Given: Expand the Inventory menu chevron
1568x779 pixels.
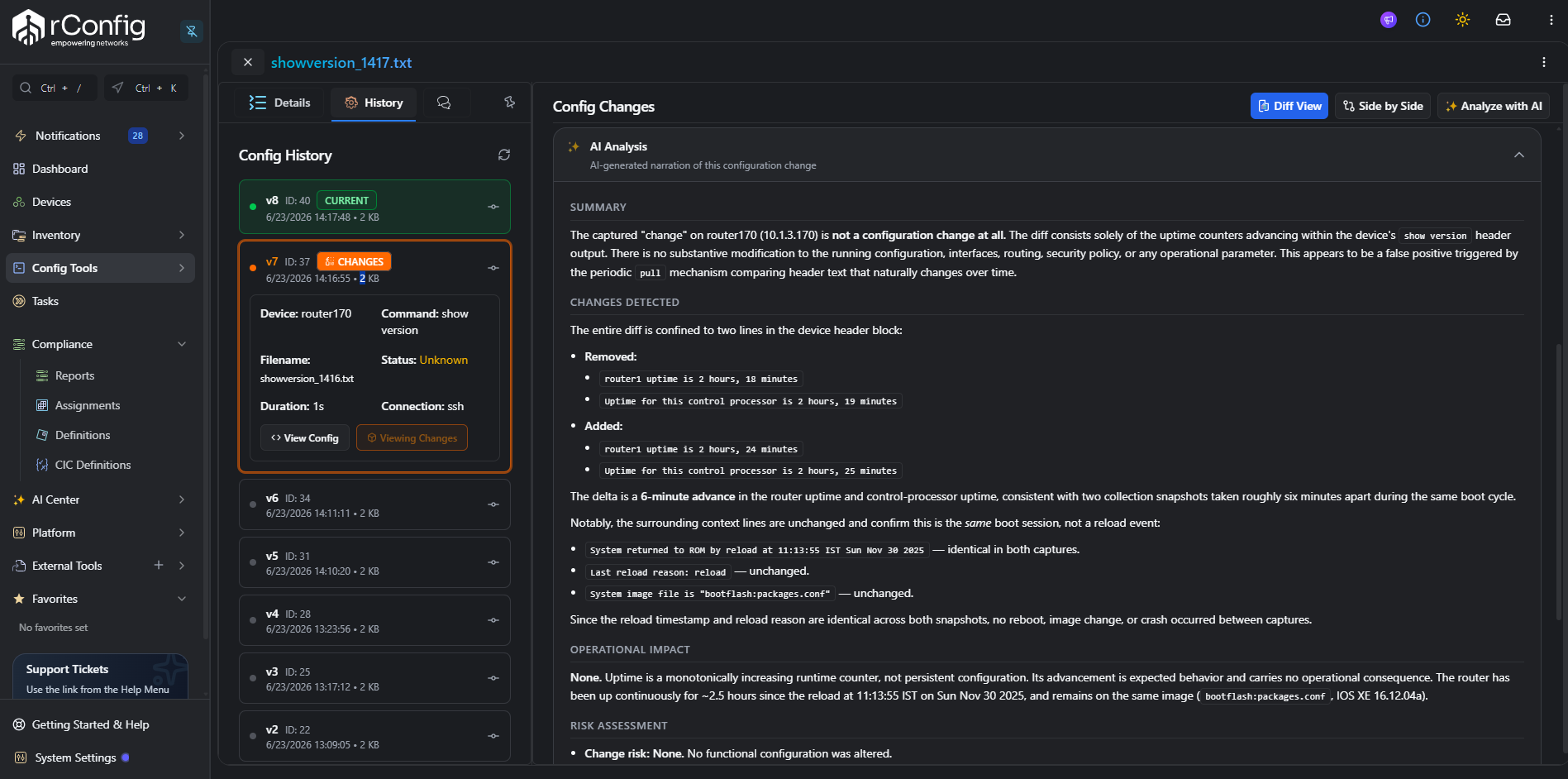Looking at the screenshot, I should [x=181, y=235].
